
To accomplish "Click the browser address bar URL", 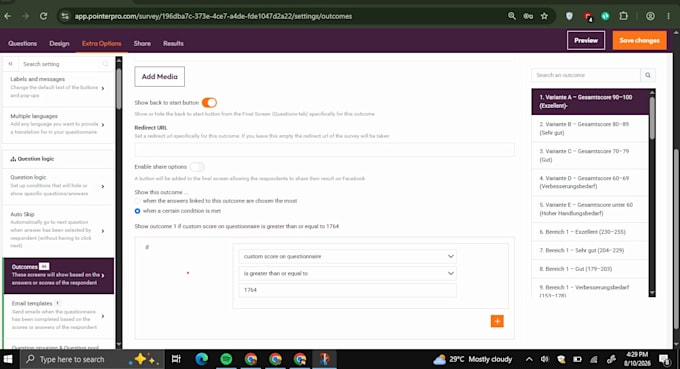I will [213, 16].
